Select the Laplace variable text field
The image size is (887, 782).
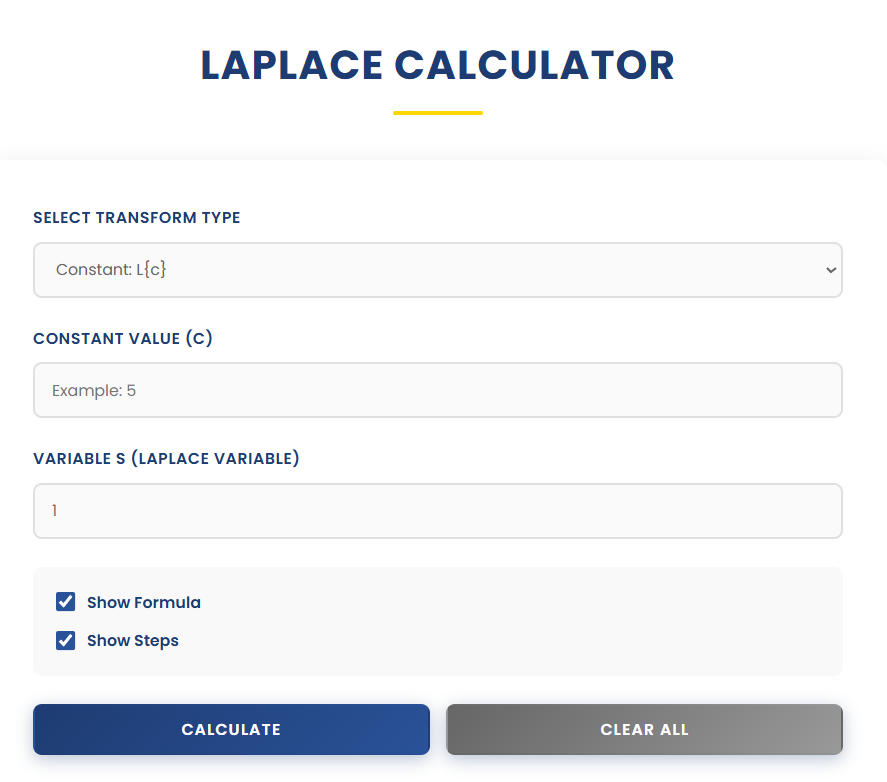[x=437, y=510]
